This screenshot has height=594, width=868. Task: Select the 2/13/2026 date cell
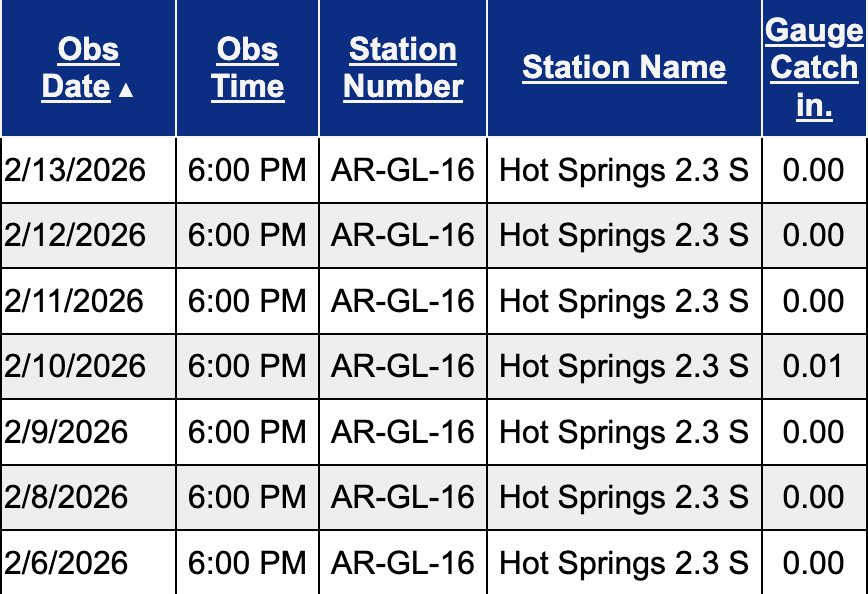pyautogui.click(x=76, y=170)
